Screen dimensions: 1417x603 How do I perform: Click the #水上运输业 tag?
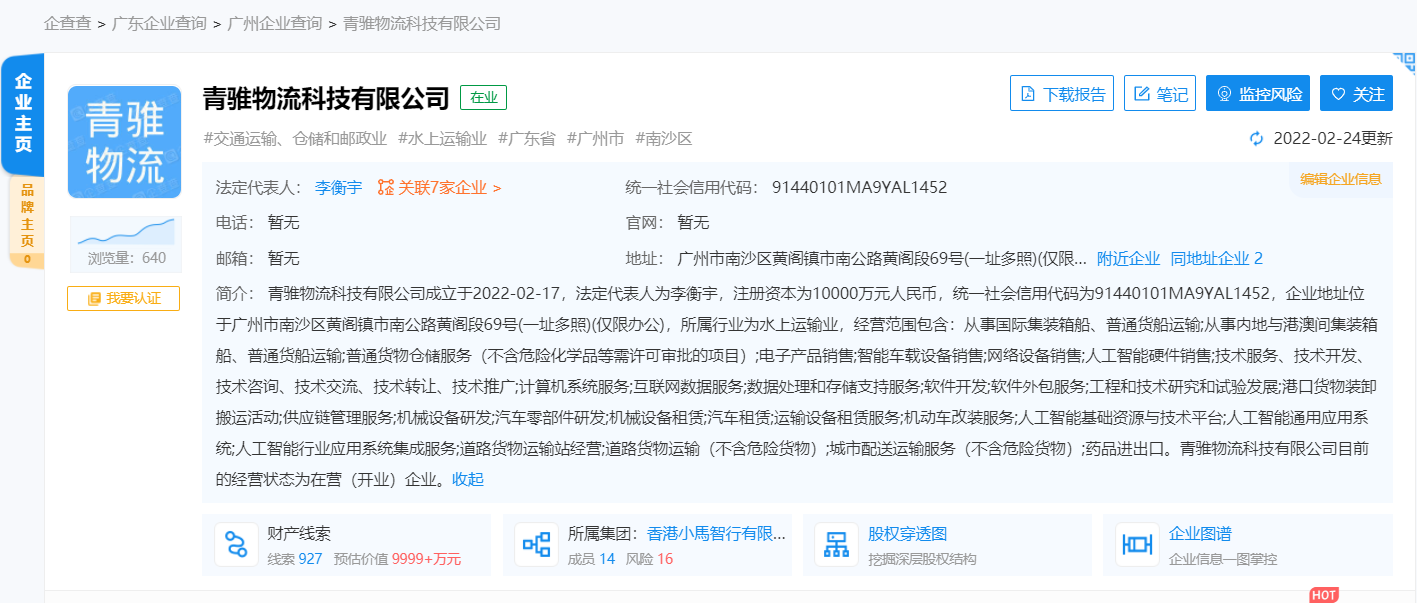pyautogui.click(x=442, y=139)
